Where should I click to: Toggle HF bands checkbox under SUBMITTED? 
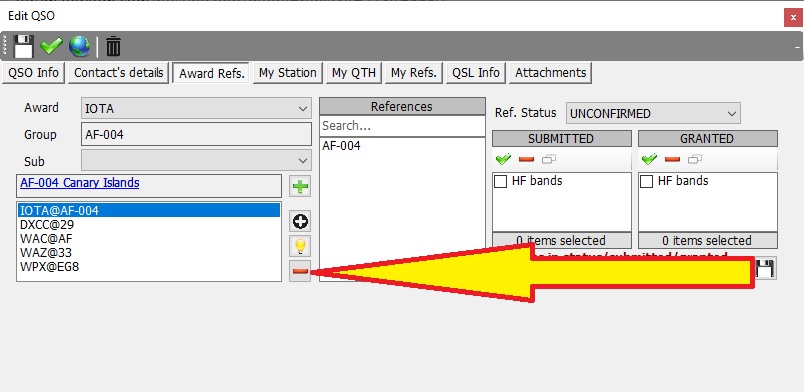point(500,182)
